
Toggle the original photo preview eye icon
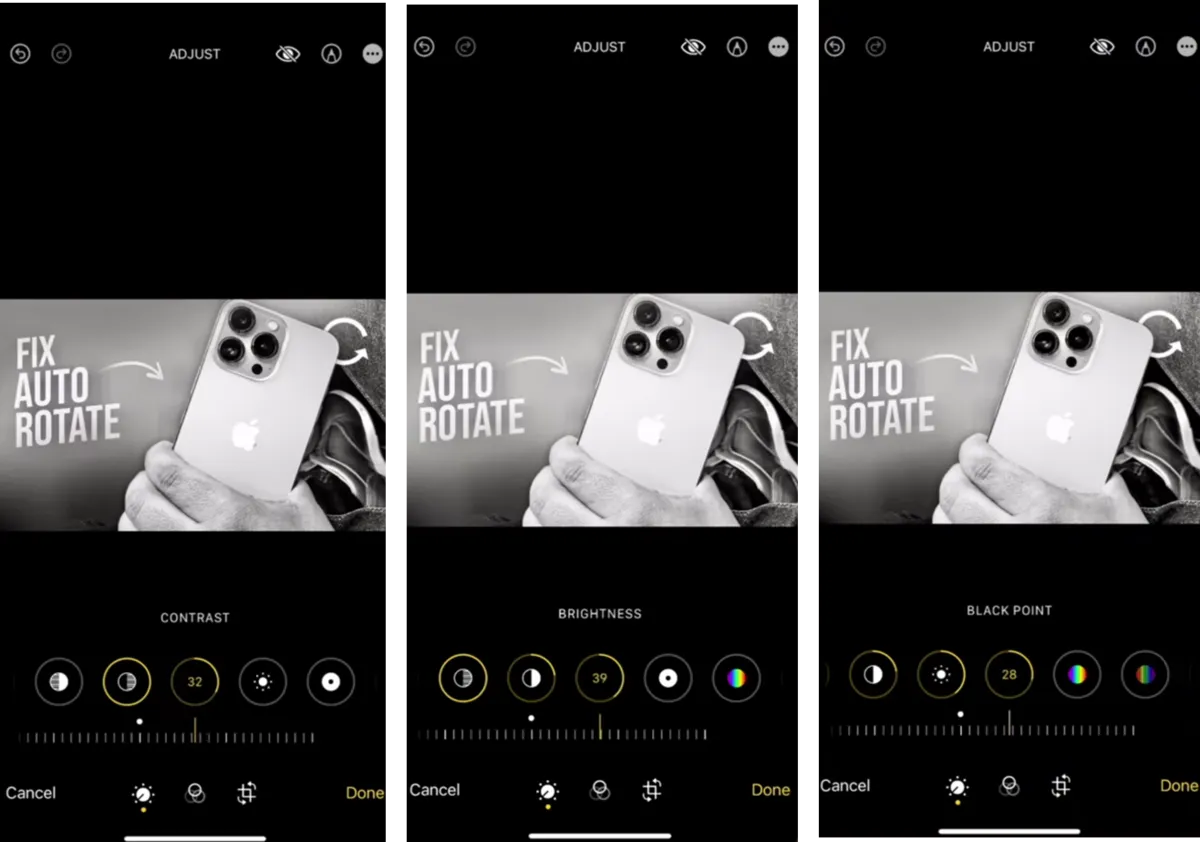[288, 53]
